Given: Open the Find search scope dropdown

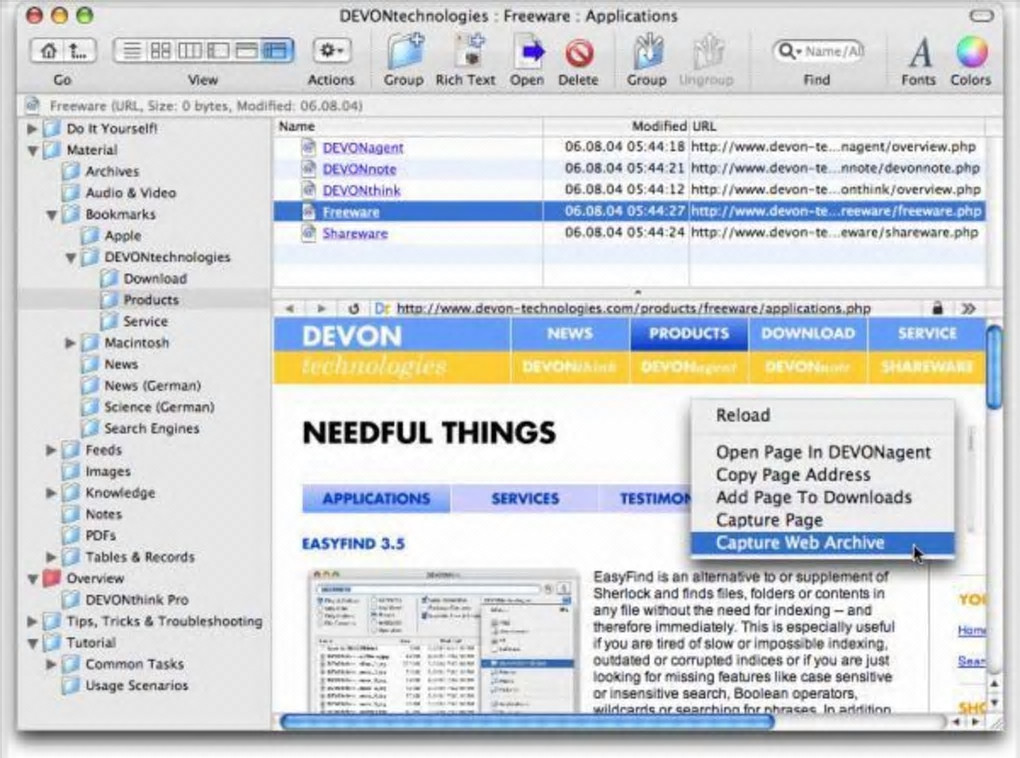Looking at the screenshot, I should (x=790, y=51).
